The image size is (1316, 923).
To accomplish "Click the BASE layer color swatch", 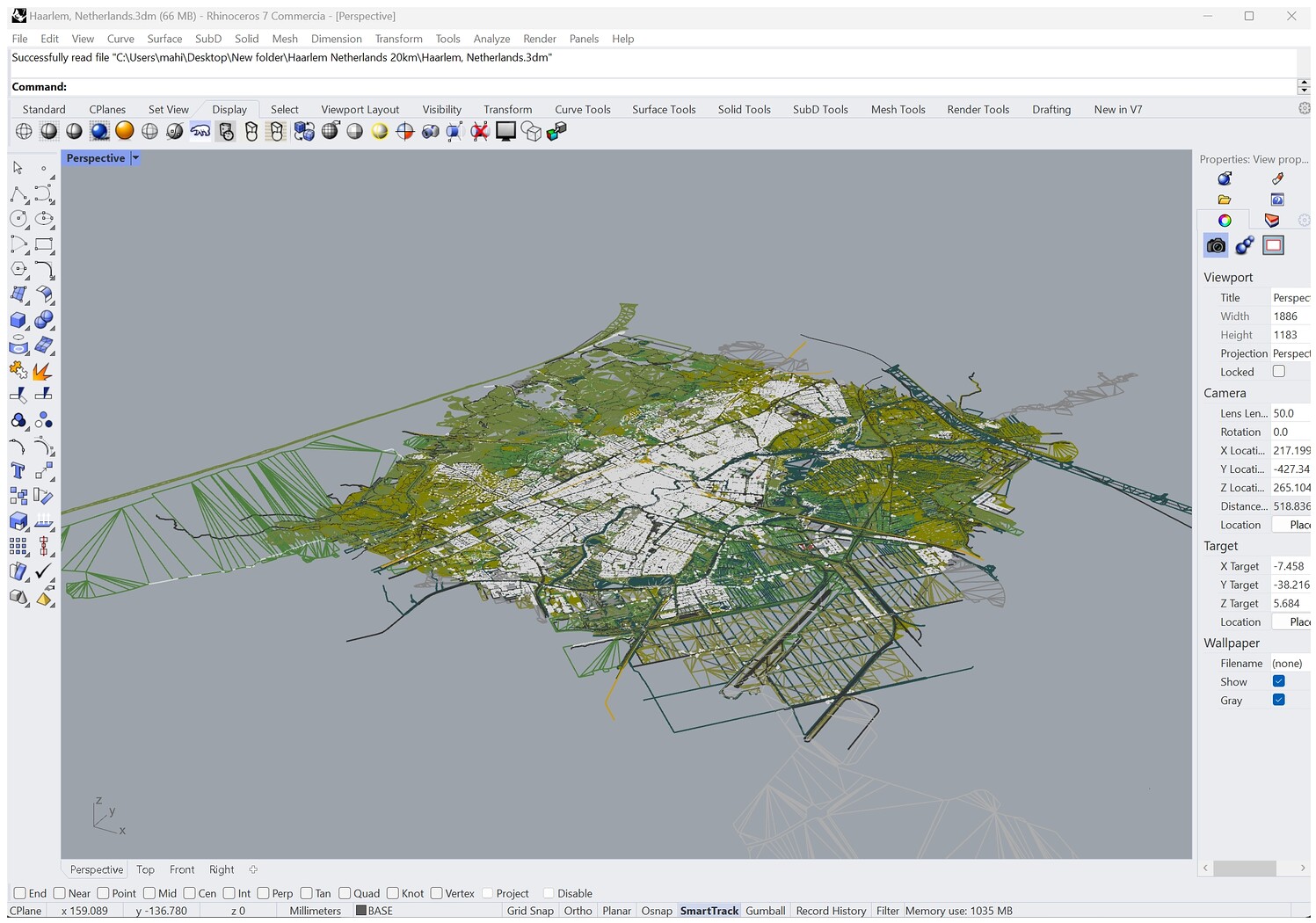I will [x=360, y=911].
